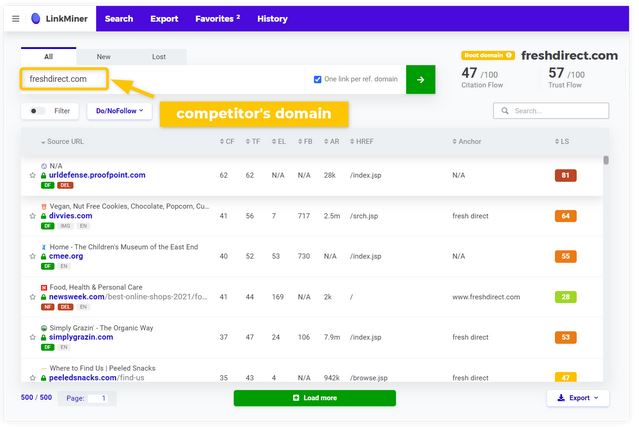Click link strength badge 53
639x427 pixels.
tap(565, 337)
